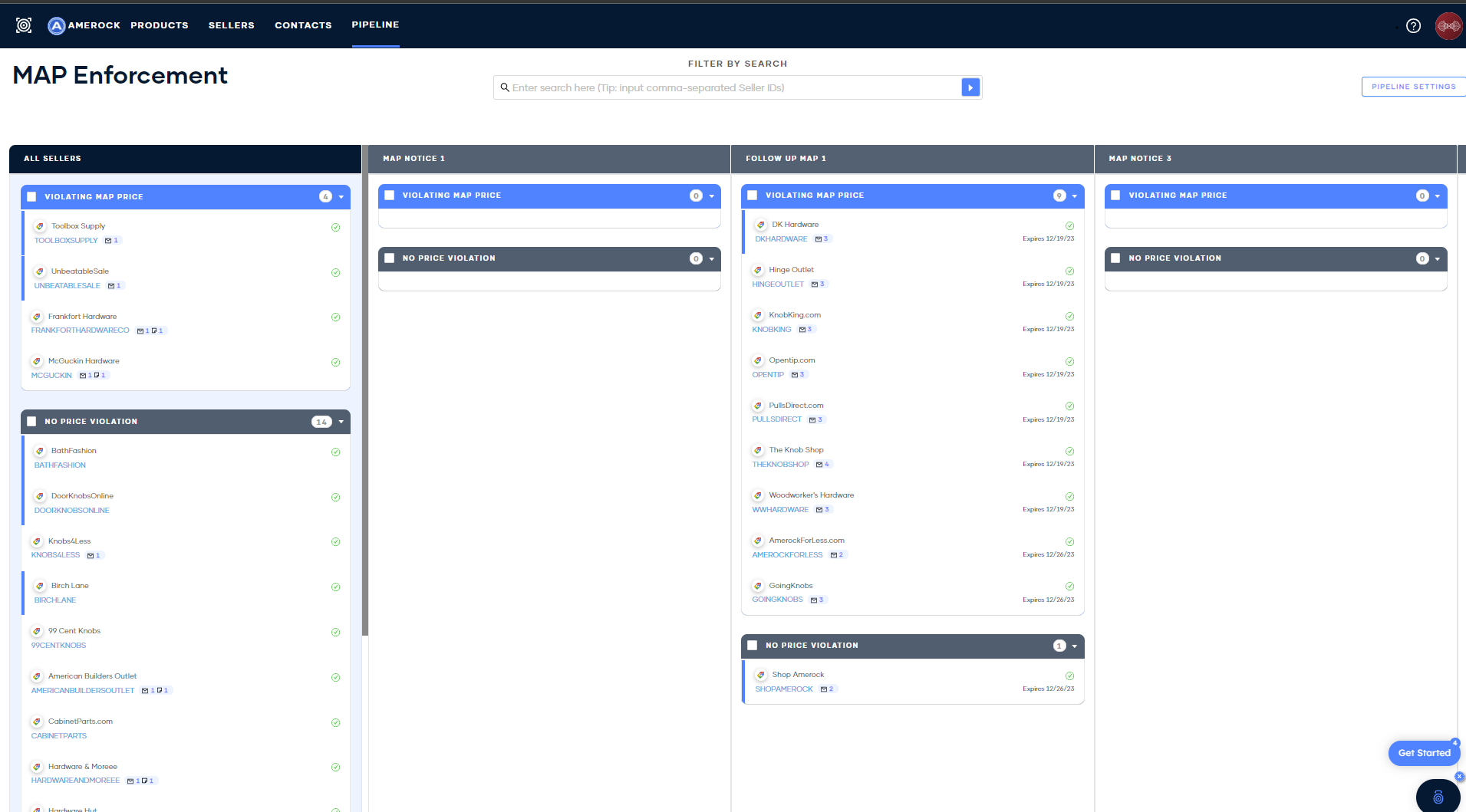
Task: Open the KNOBKING seller link
Action: (771, 330)
